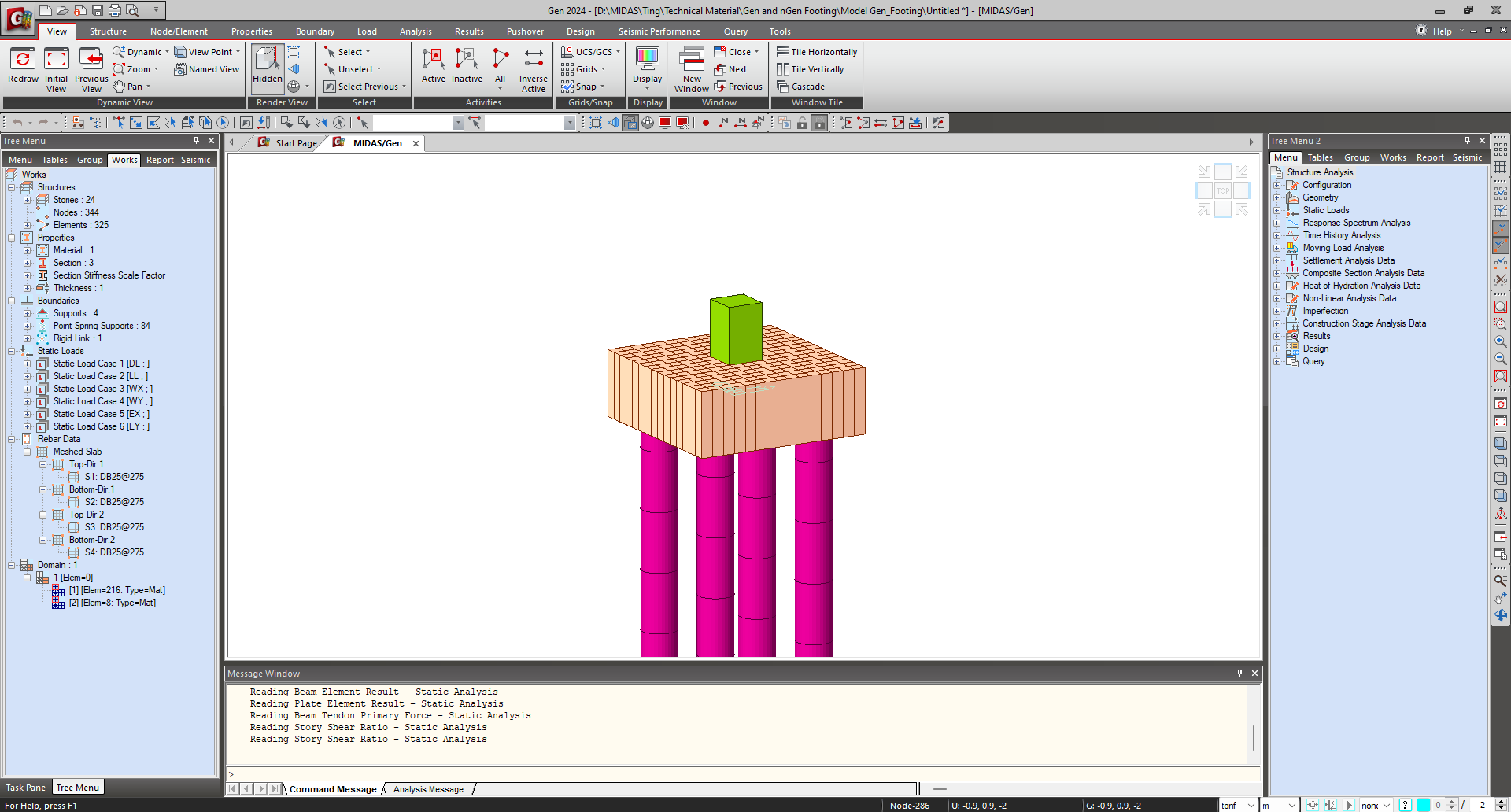Select the Redraw tool in Dynamic View
The height and width of the screenshot is (812, 1511).
[22, 67]
